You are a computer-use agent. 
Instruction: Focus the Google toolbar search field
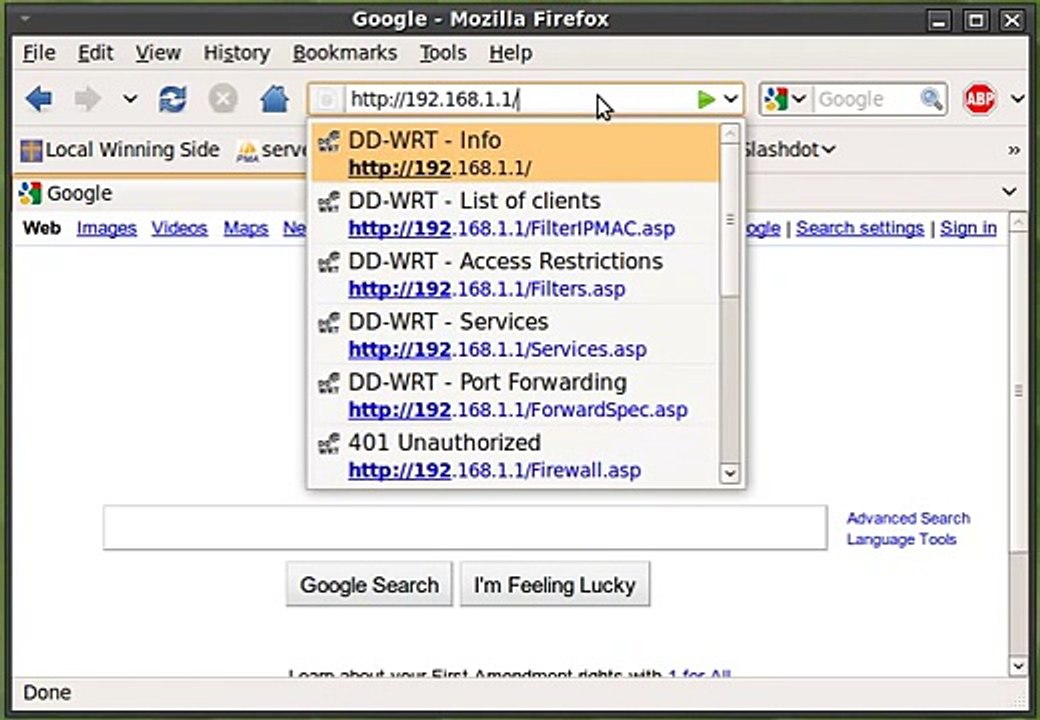(868, 99)
